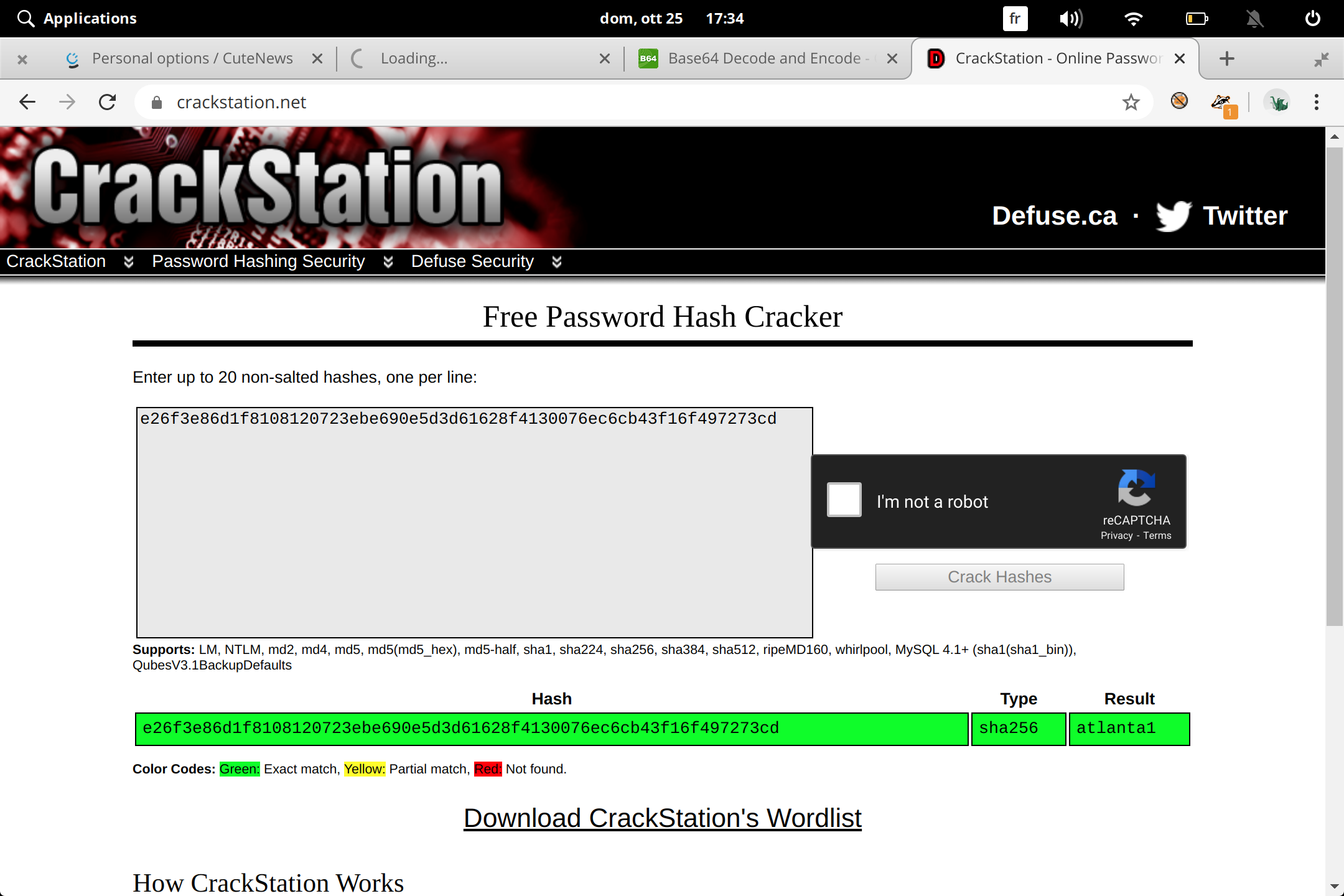Click the site lock icon in address bar
Viewport: 1344px width, 896px height.
157,103
